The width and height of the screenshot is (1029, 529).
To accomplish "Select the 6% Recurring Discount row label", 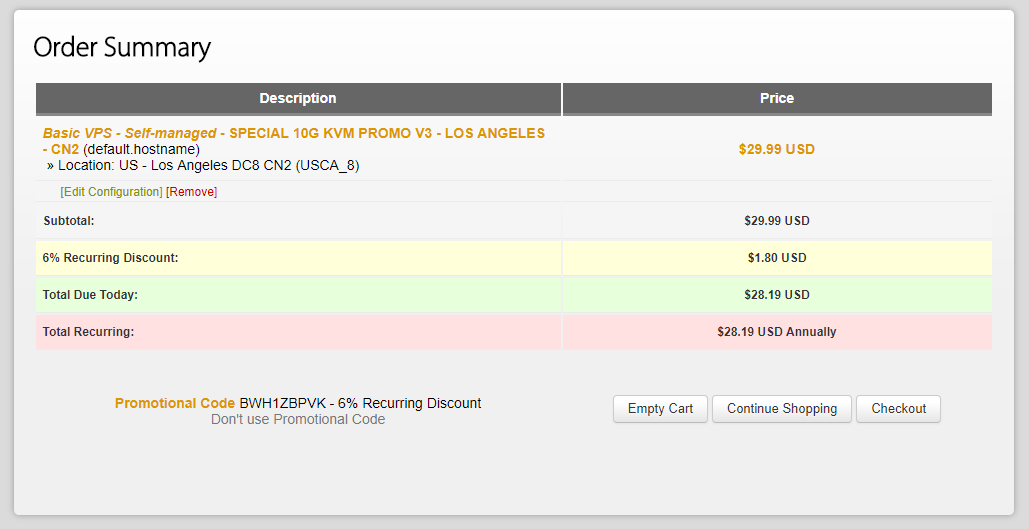I will coord(110,258).
